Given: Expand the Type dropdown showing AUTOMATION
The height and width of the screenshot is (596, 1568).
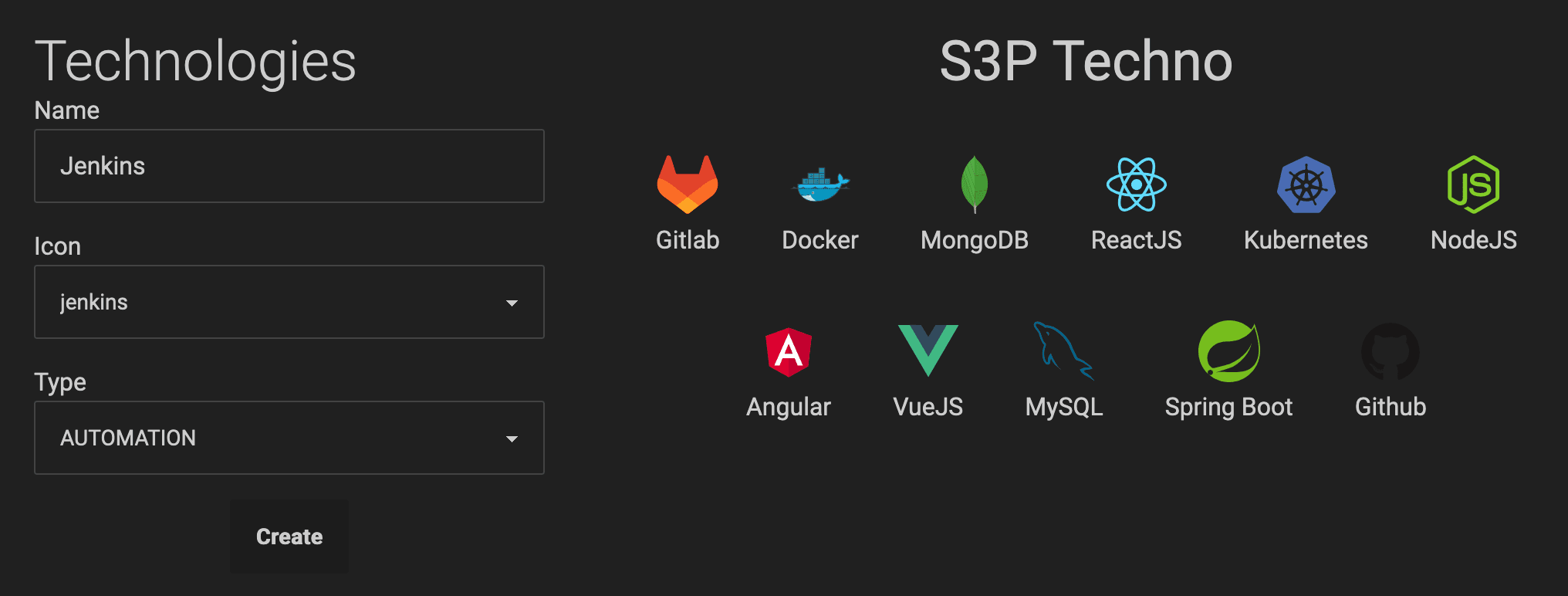Looking at the screenshot, I should pyautogui.click(x=289, y=438).
